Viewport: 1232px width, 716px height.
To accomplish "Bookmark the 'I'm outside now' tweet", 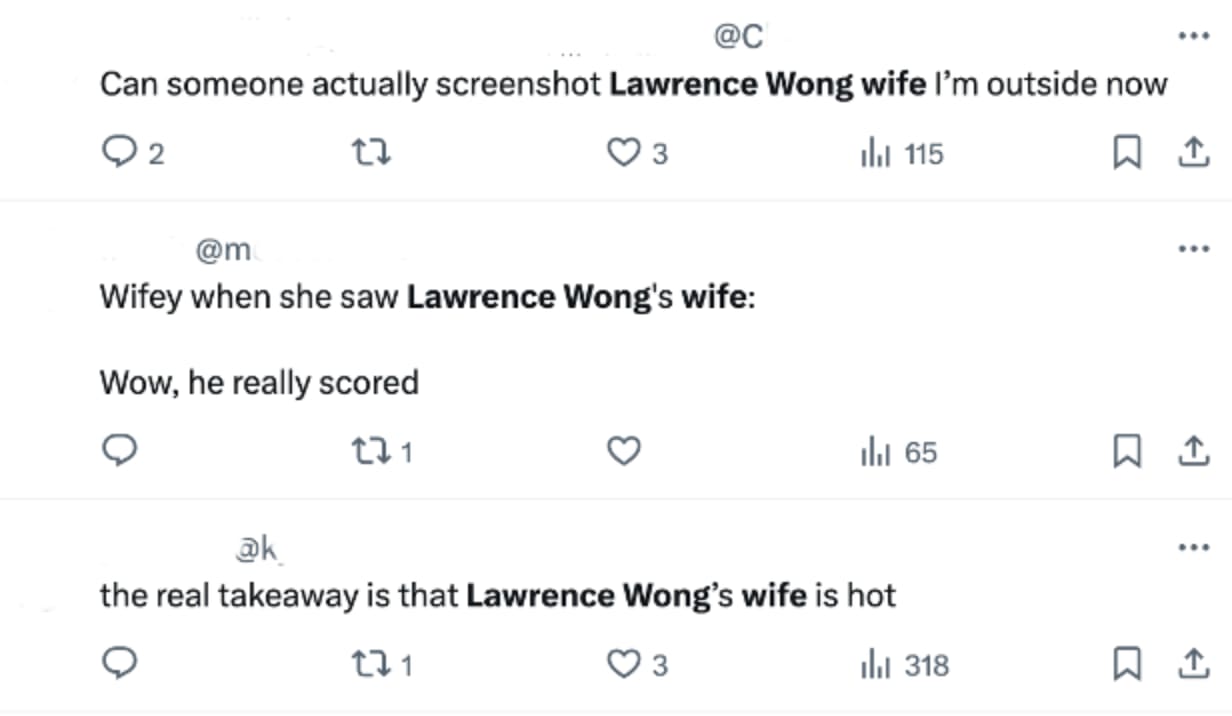I will click(1128, 154).
